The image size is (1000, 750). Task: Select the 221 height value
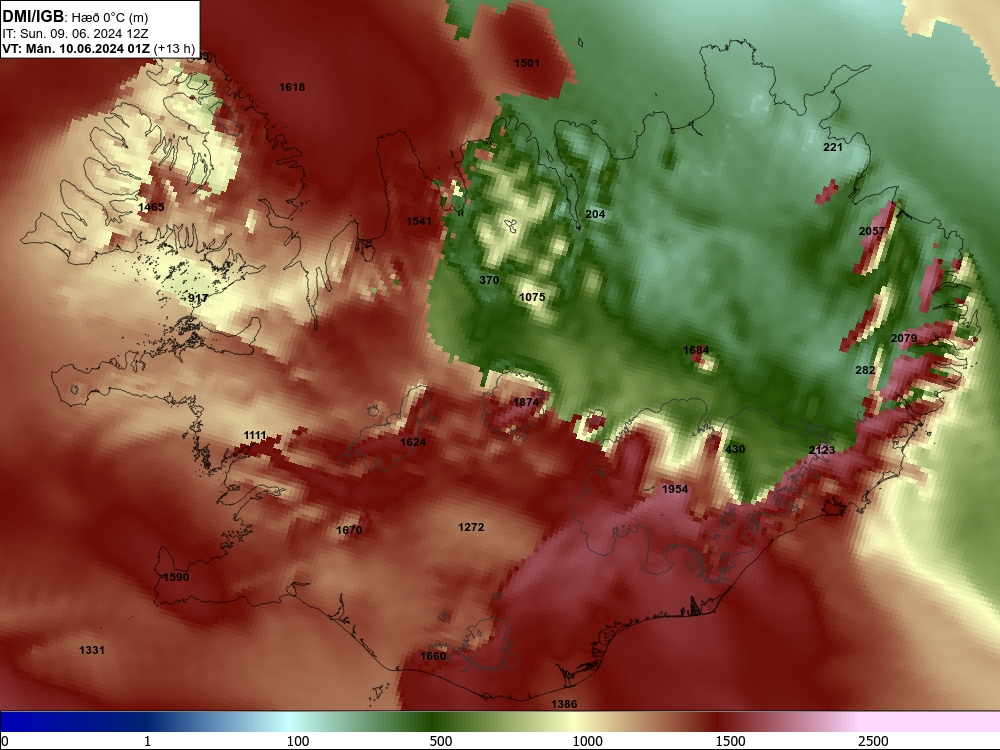[x=833, y=147]
